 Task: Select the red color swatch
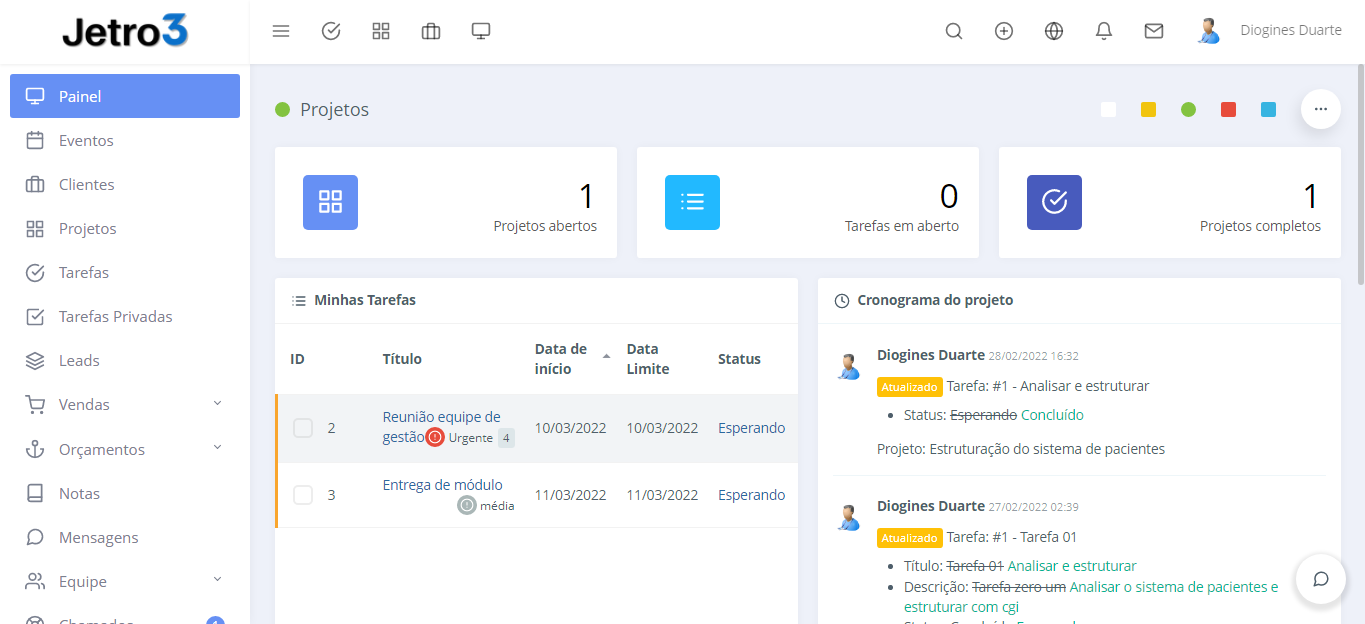click(1228, 110)
